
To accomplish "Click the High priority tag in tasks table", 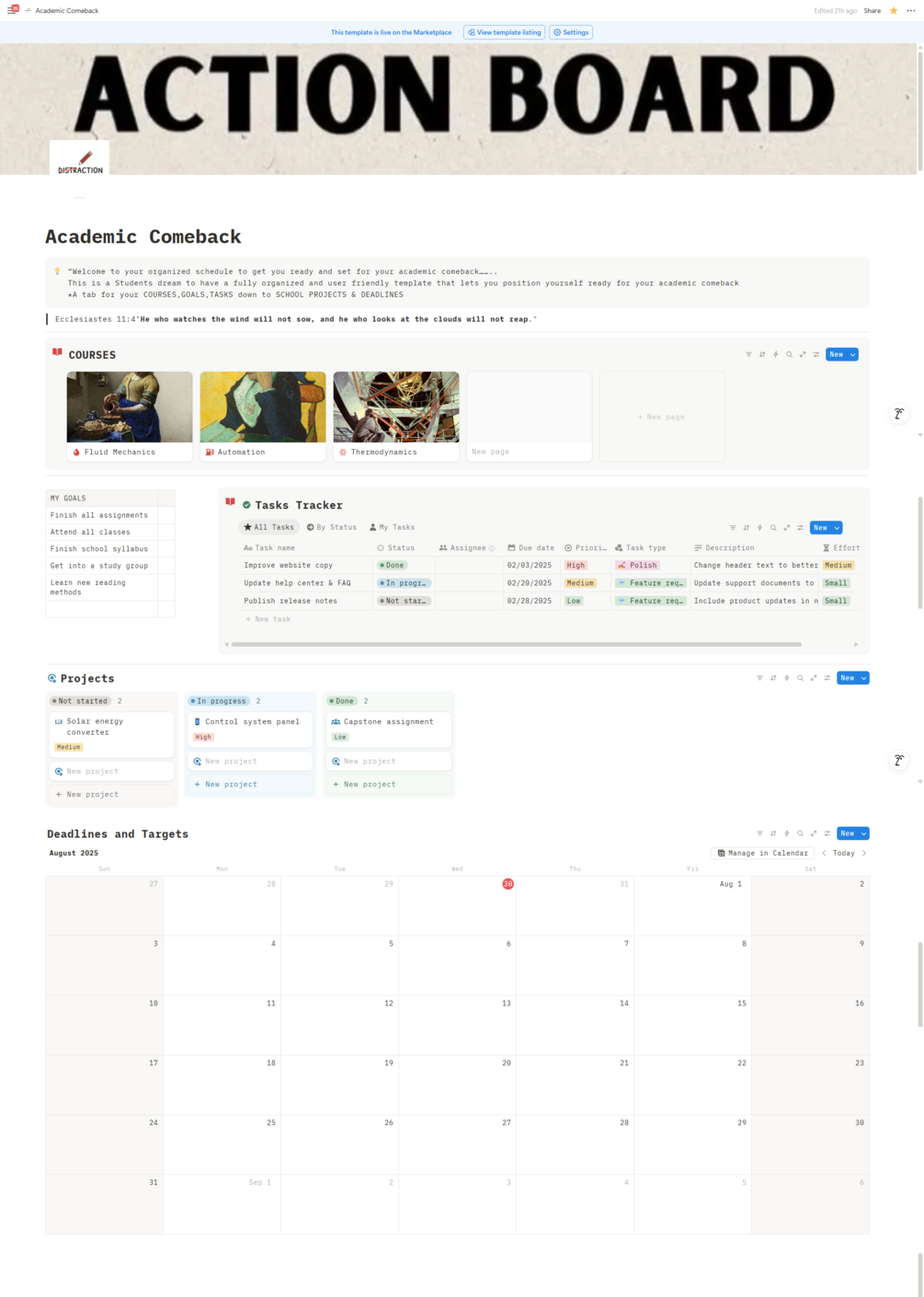I will pyautogui.click(x=576, y=565).
